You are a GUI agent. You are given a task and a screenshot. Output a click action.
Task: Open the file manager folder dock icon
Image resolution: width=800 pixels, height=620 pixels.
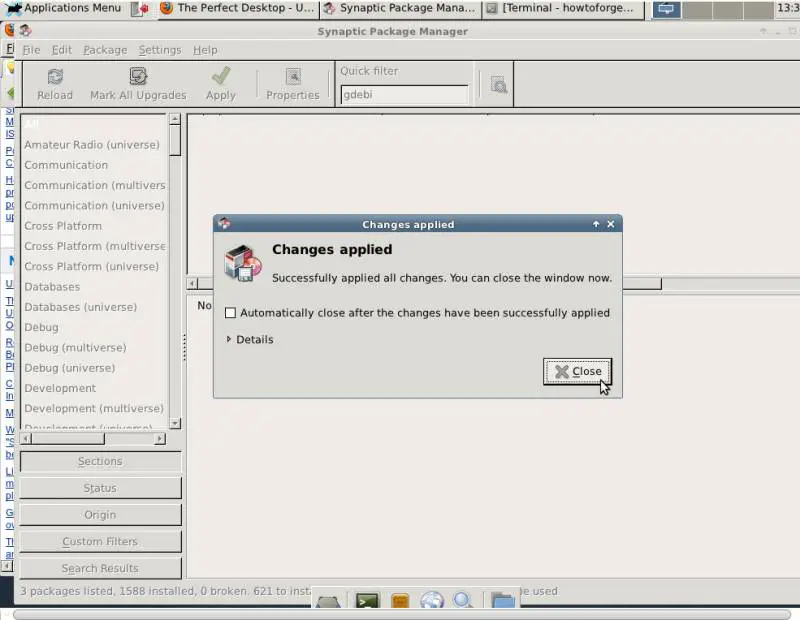[502, 601]
